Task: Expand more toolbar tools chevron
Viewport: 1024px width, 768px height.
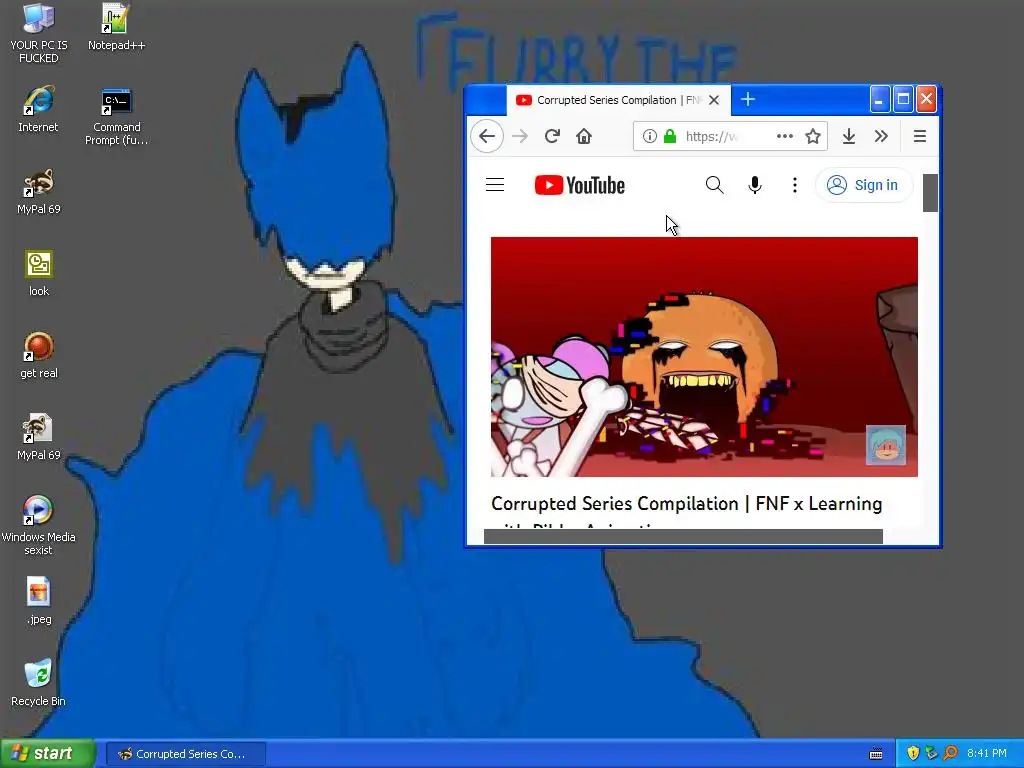Action: (x=881, y=136)
